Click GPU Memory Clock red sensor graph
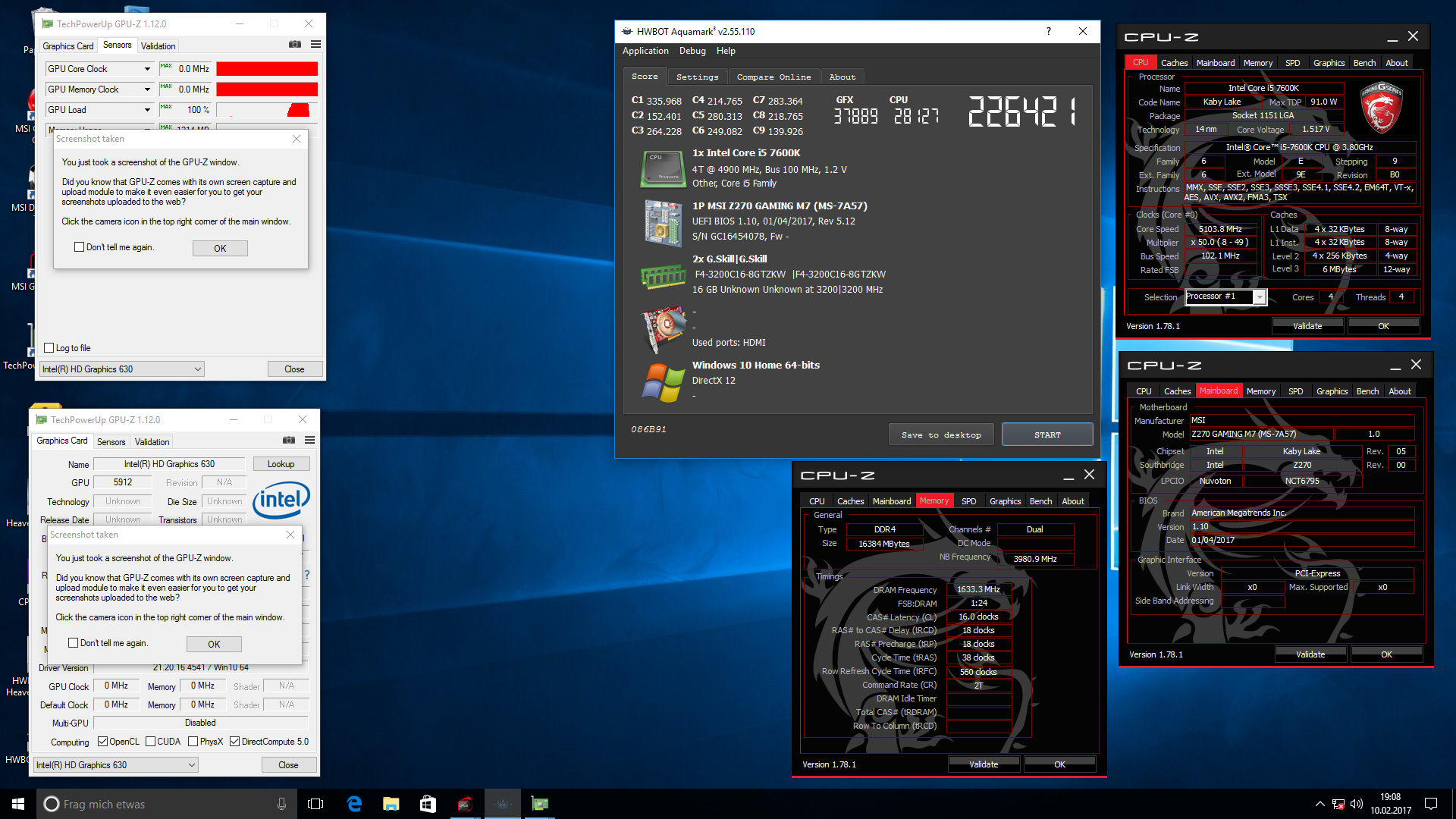Image resolution: width=1456 pixels, height=819 pixels. (267, 89)
